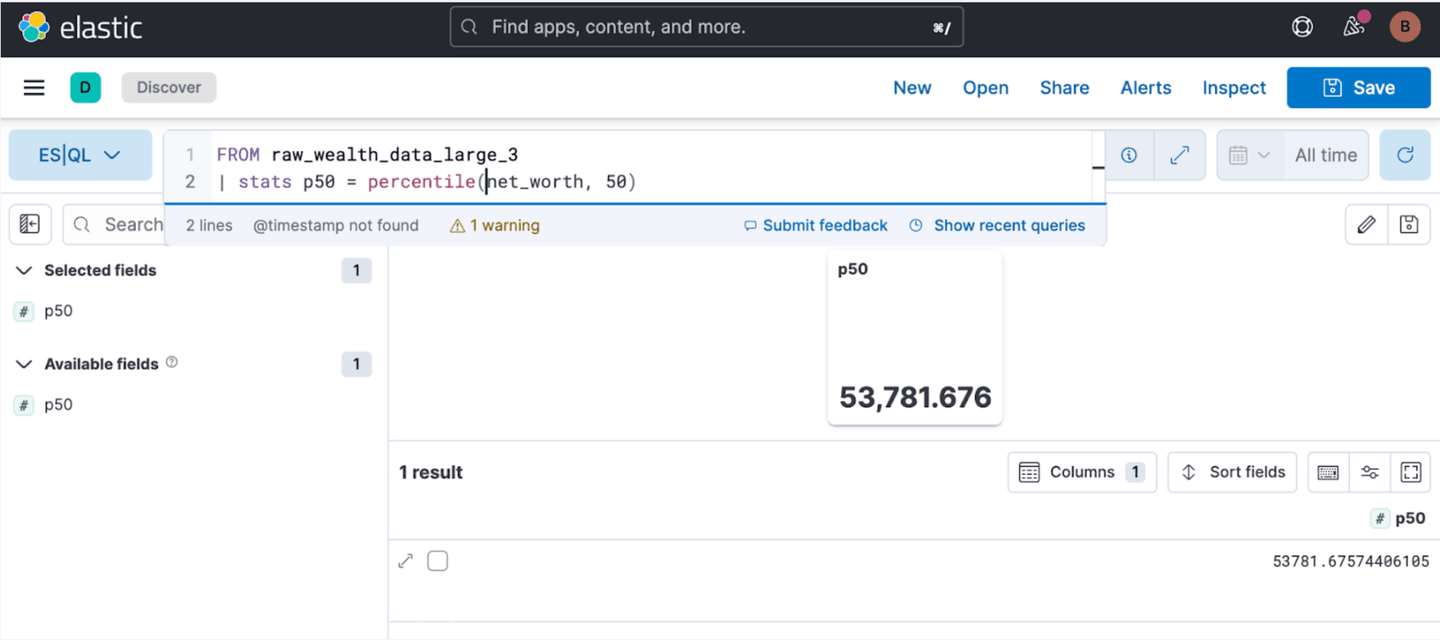Click the Elastic logo icon

click(34, 28)
